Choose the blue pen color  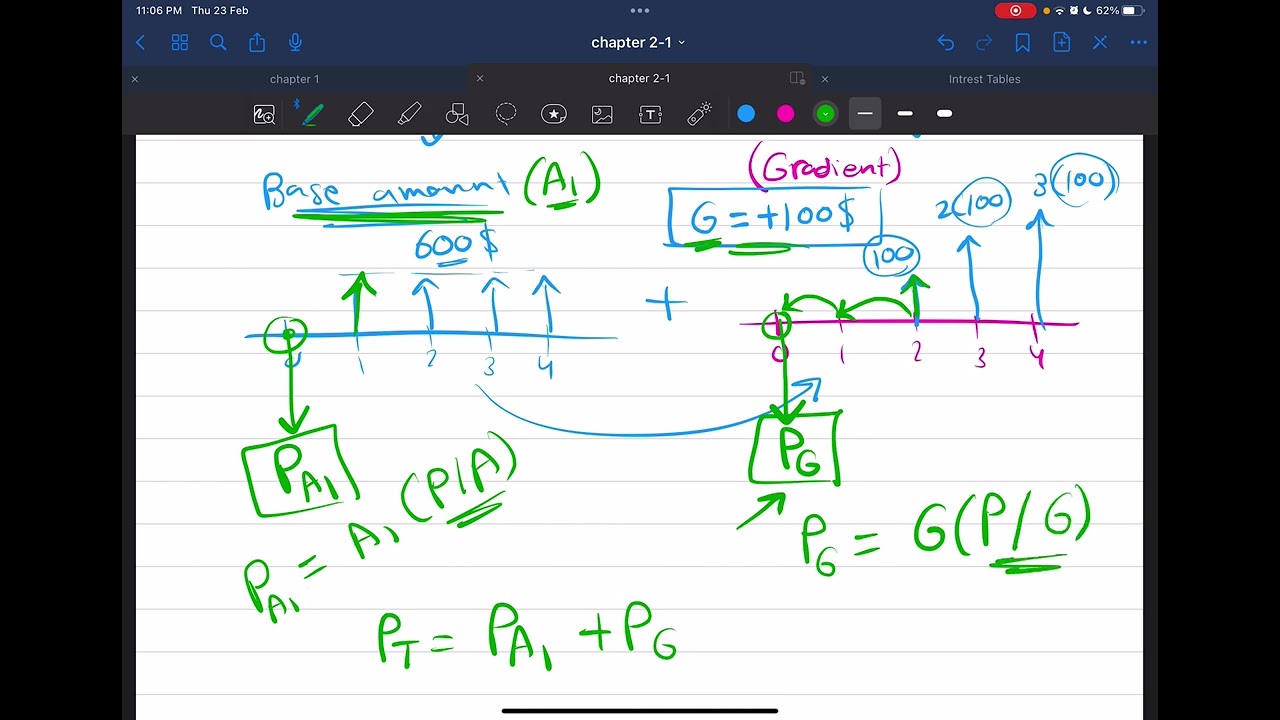[x=746, y=114]
